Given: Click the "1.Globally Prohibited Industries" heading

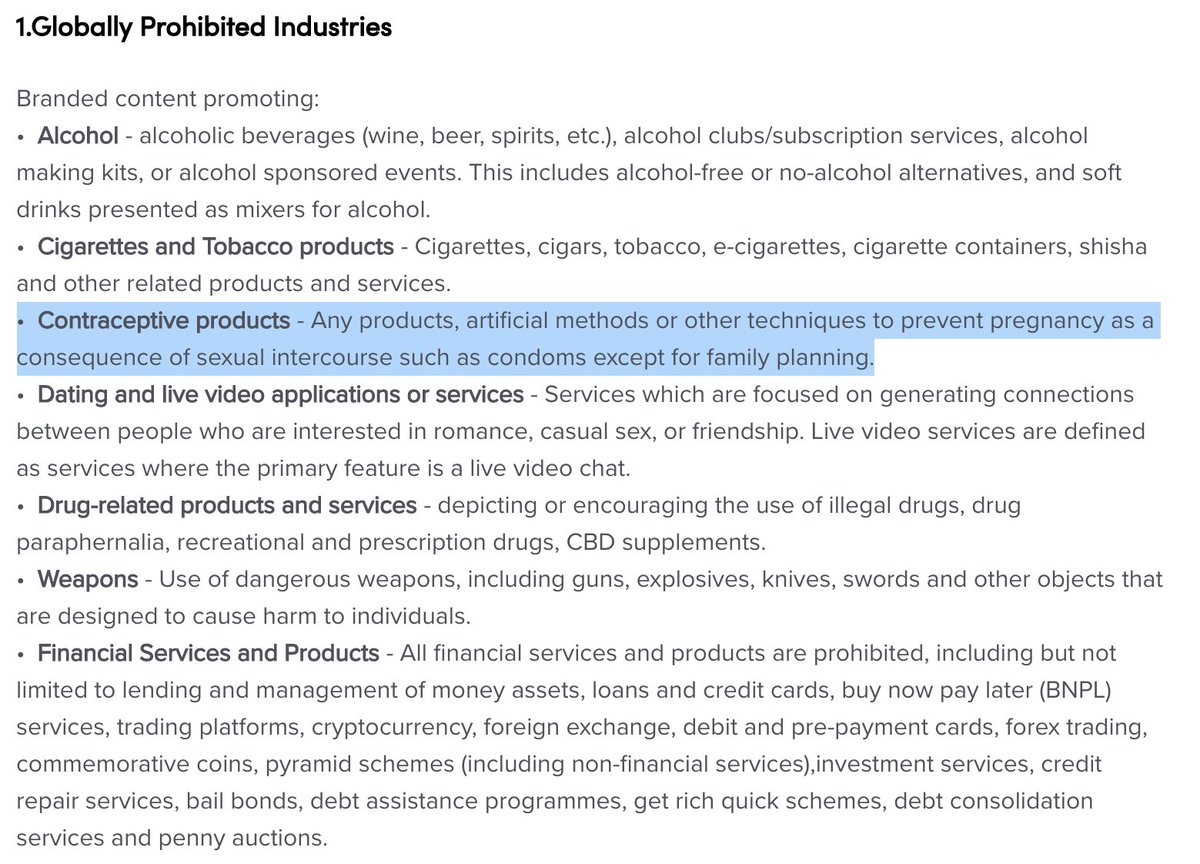Looking at the screenshot, I should pyautogui.click(x=204, y=27).
